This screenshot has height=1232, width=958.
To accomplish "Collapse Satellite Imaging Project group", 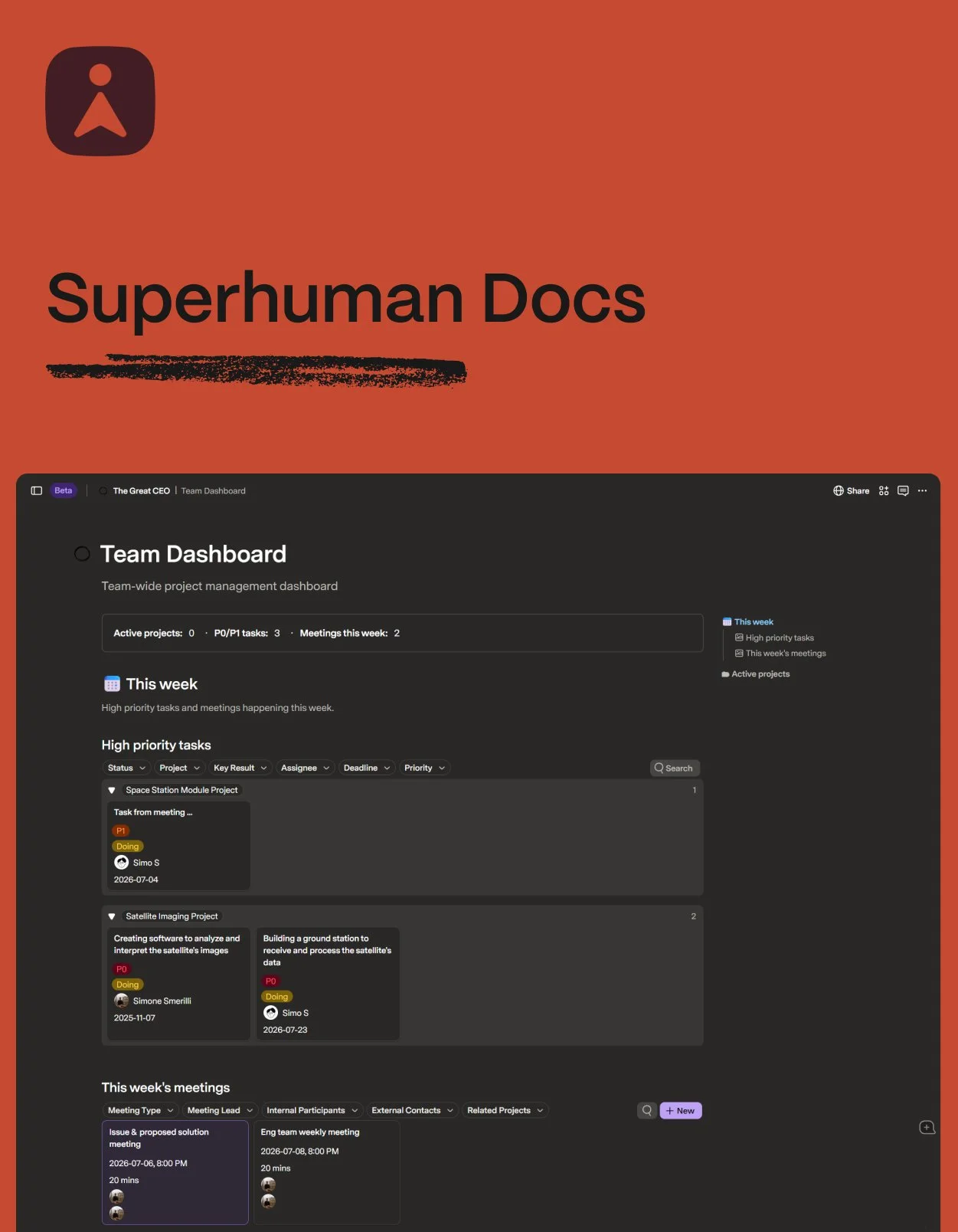I will 112,916.
